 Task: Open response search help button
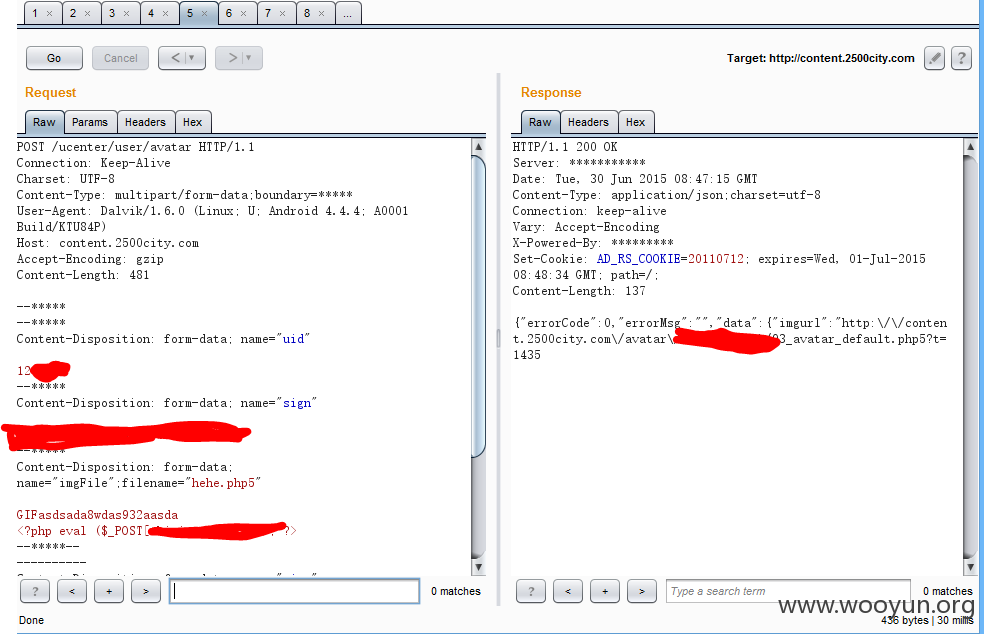coord(531,591)
